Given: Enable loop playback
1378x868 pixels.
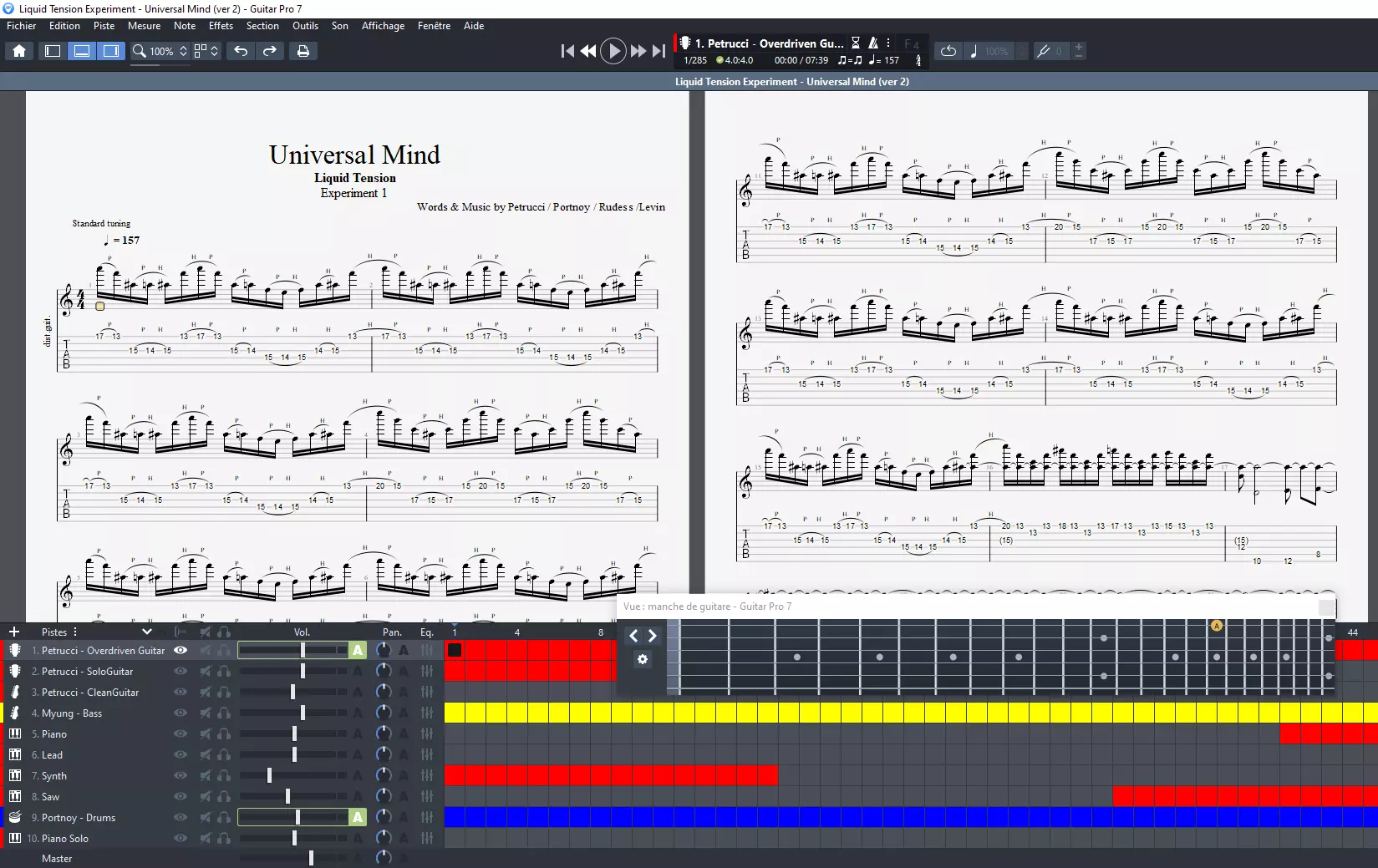Looking at the screenshot, I should click(x=948, y=51).
